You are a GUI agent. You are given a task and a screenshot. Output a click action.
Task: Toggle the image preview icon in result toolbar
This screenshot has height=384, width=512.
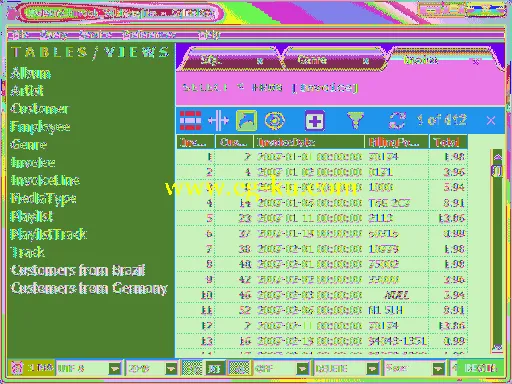pos(247,120)
